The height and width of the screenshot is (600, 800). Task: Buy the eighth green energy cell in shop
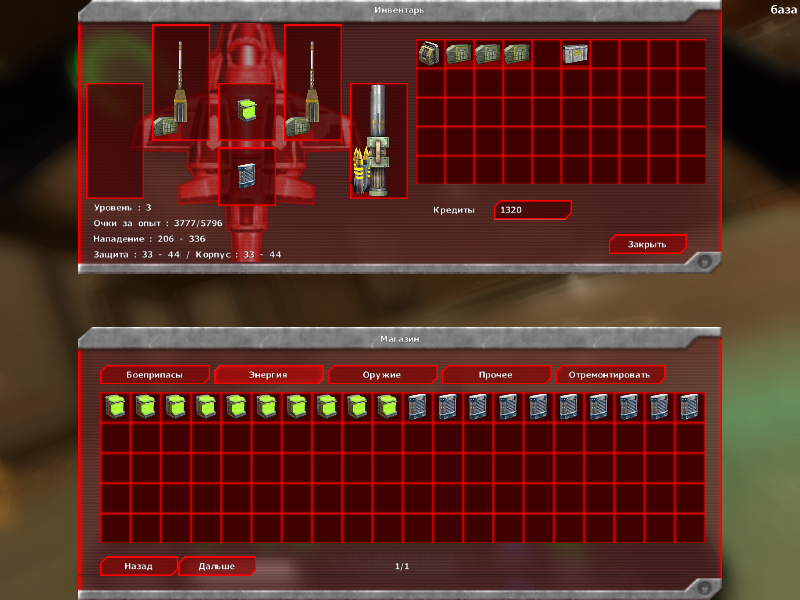coord(327,407)
